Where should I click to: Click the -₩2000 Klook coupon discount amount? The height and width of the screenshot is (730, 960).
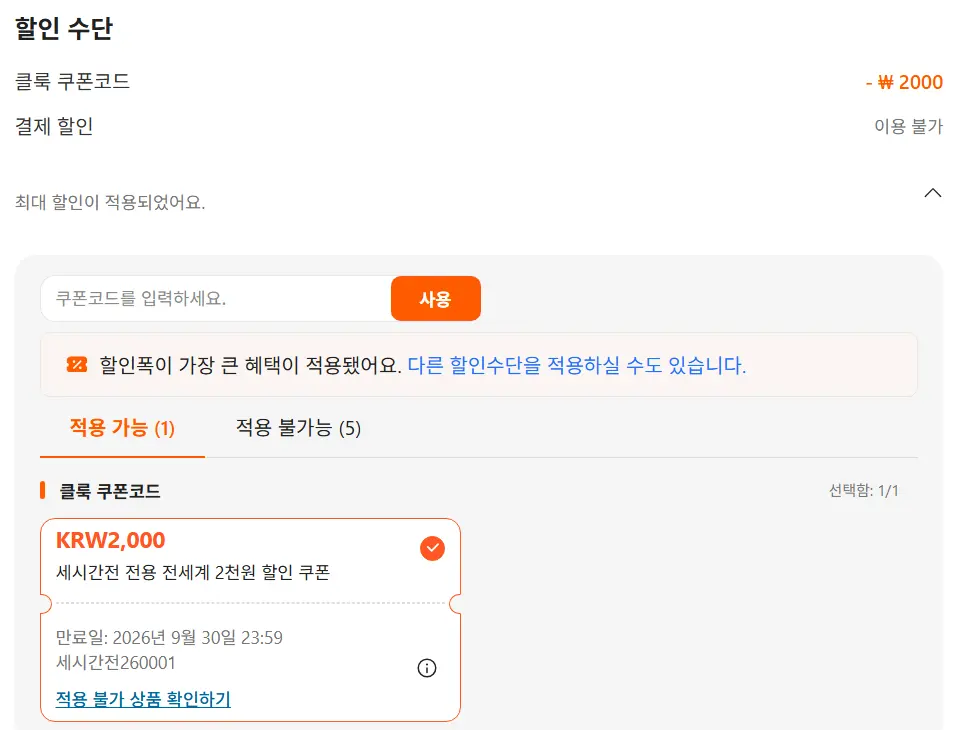pos(904,82)
